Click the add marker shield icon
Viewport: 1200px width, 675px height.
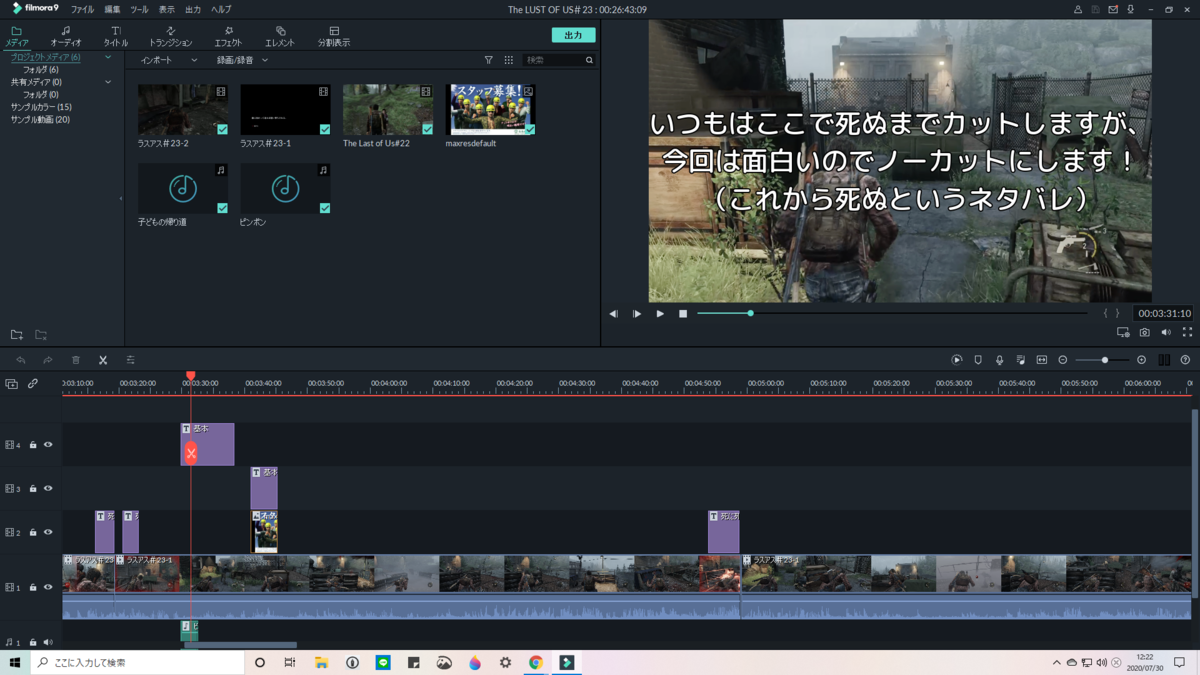pos(978,360)
